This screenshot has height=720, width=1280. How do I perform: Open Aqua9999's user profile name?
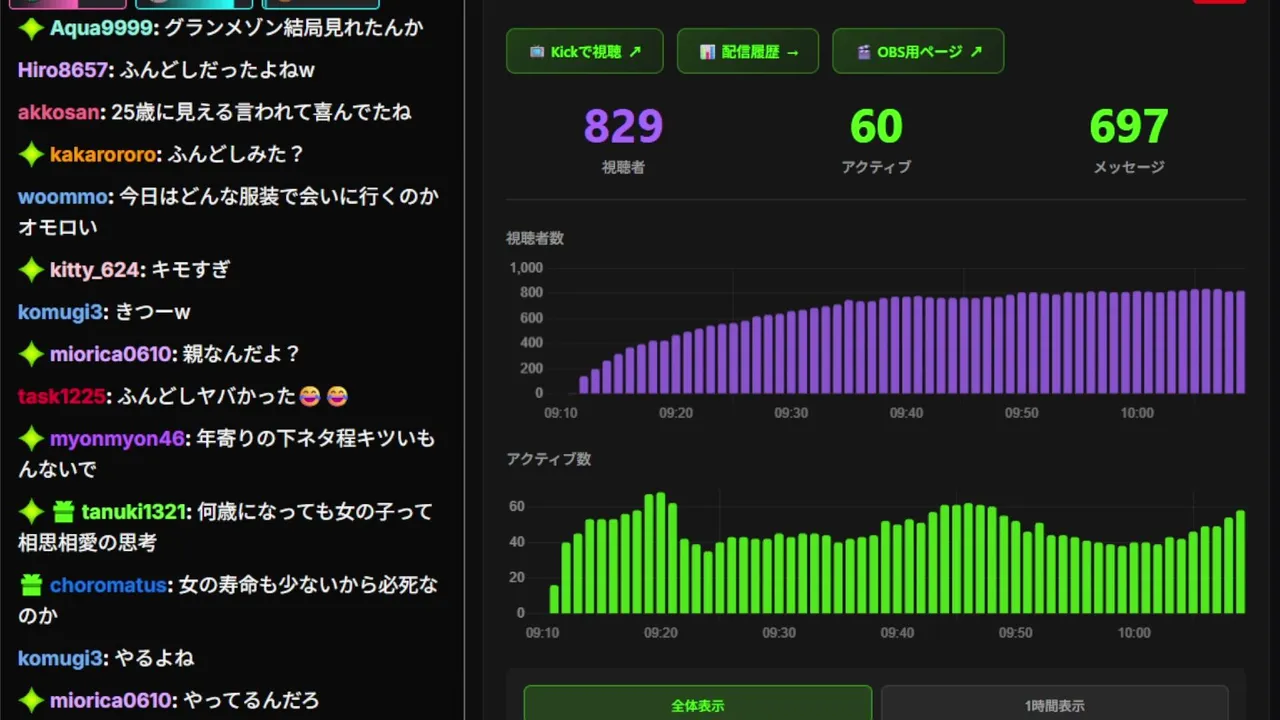pos(102,28)
